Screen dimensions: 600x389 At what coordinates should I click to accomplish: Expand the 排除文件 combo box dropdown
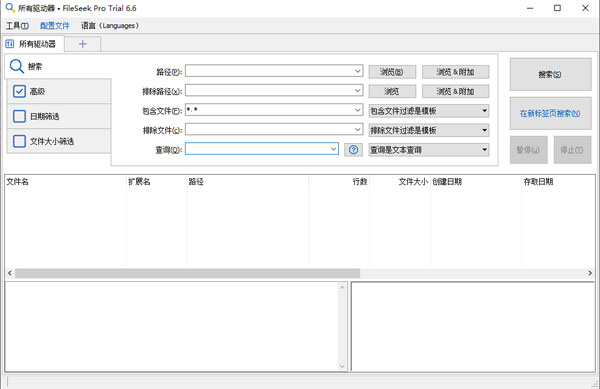[x=357, y=130]
